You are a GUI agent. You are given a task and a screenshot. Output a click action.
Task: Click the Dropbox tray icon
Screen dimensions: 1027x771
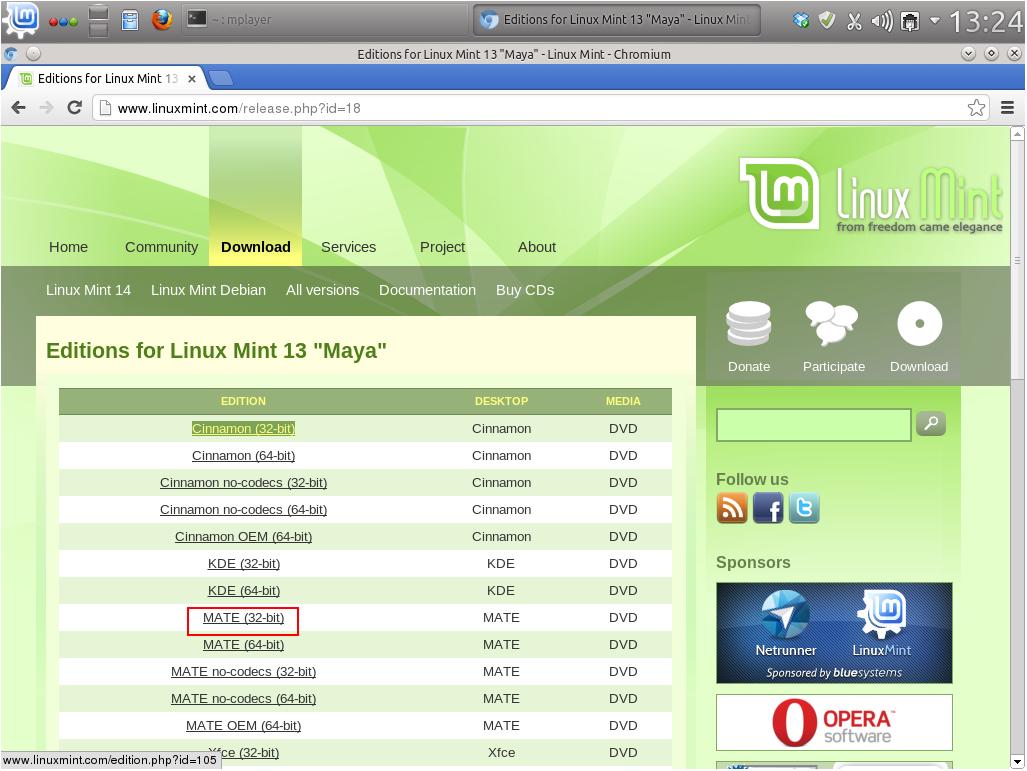click(800, 20)
